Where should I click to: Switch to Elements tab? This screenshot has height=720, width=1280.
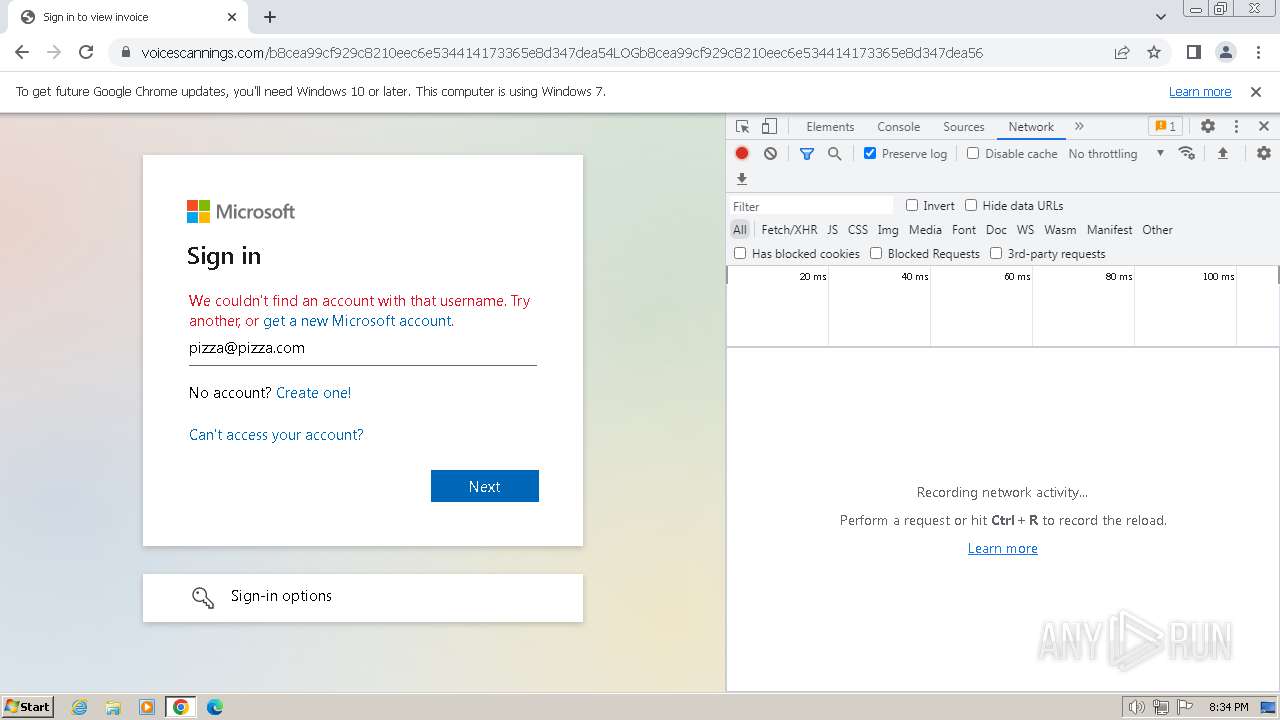coord(830,127)
